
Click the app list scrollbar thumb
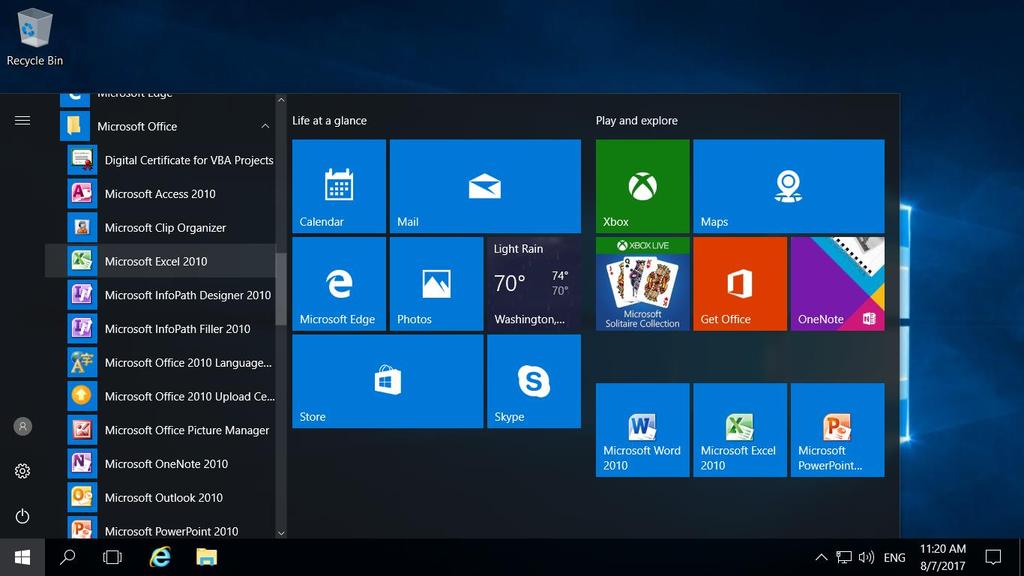click(281, 289)
